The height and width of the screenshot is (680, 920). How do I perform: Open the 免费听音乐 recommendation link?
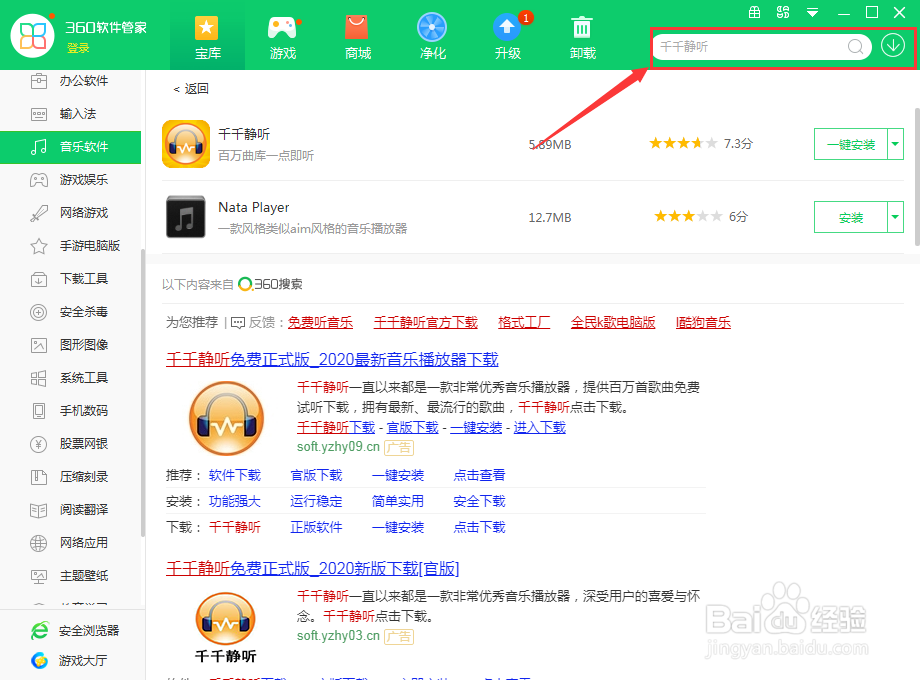tap(320, 322)
